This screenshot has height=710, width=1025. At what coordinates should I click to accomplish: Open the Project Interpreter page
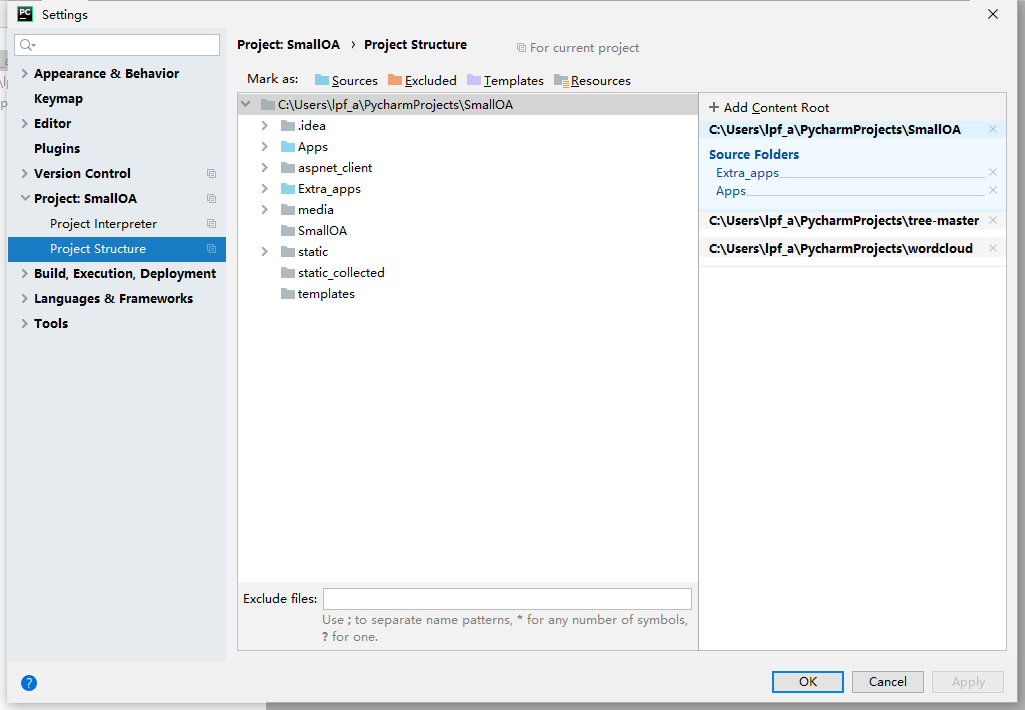(x=103, y=224)
